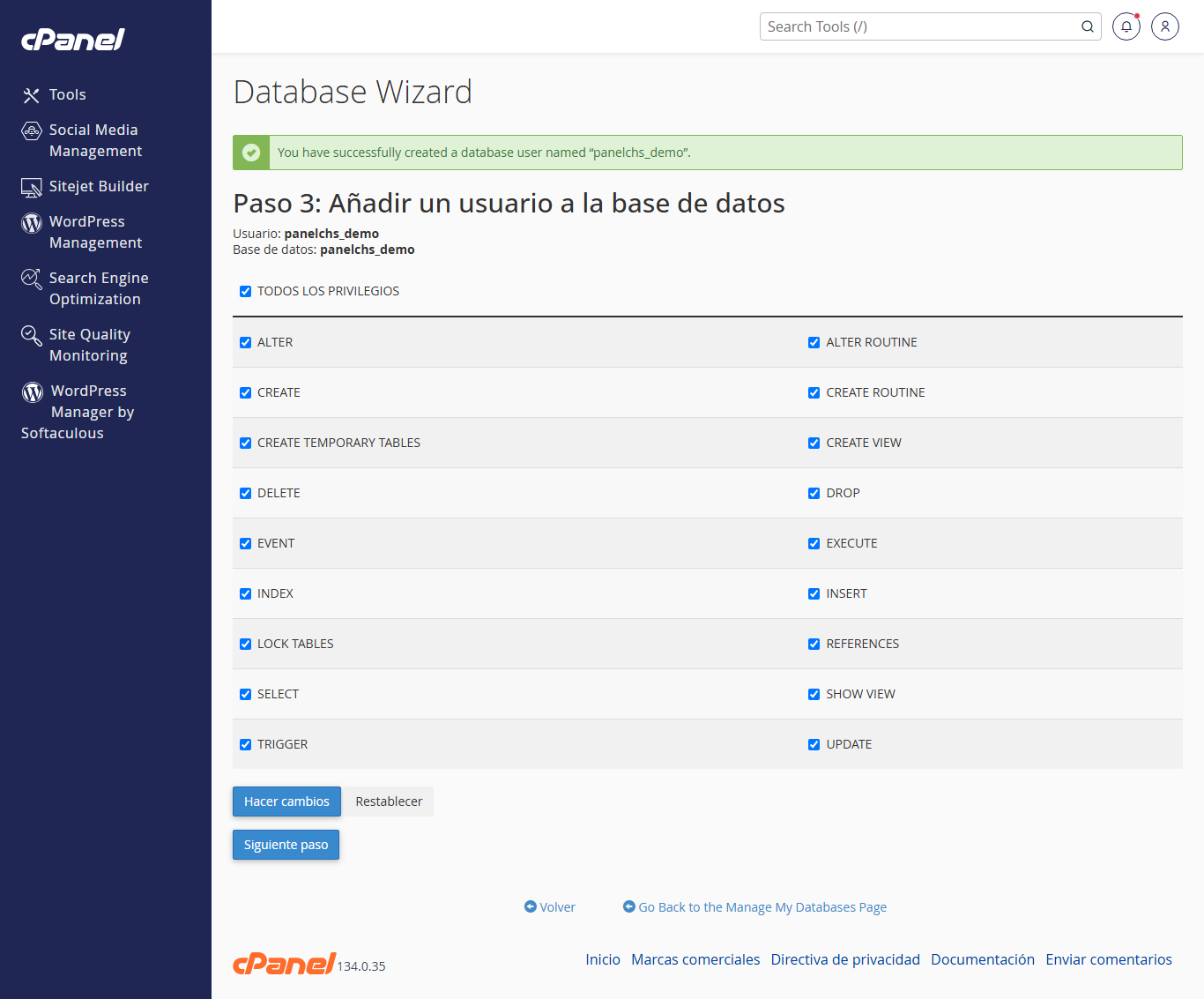
Task: Click the Siguiente paso button
Action: coord(286,845)
